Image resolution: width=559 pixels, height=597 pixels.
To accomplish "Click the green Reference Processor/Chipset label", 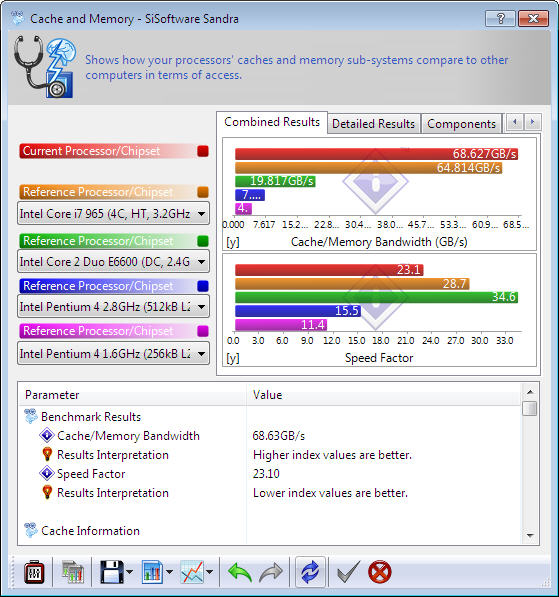I will (107, 241).
